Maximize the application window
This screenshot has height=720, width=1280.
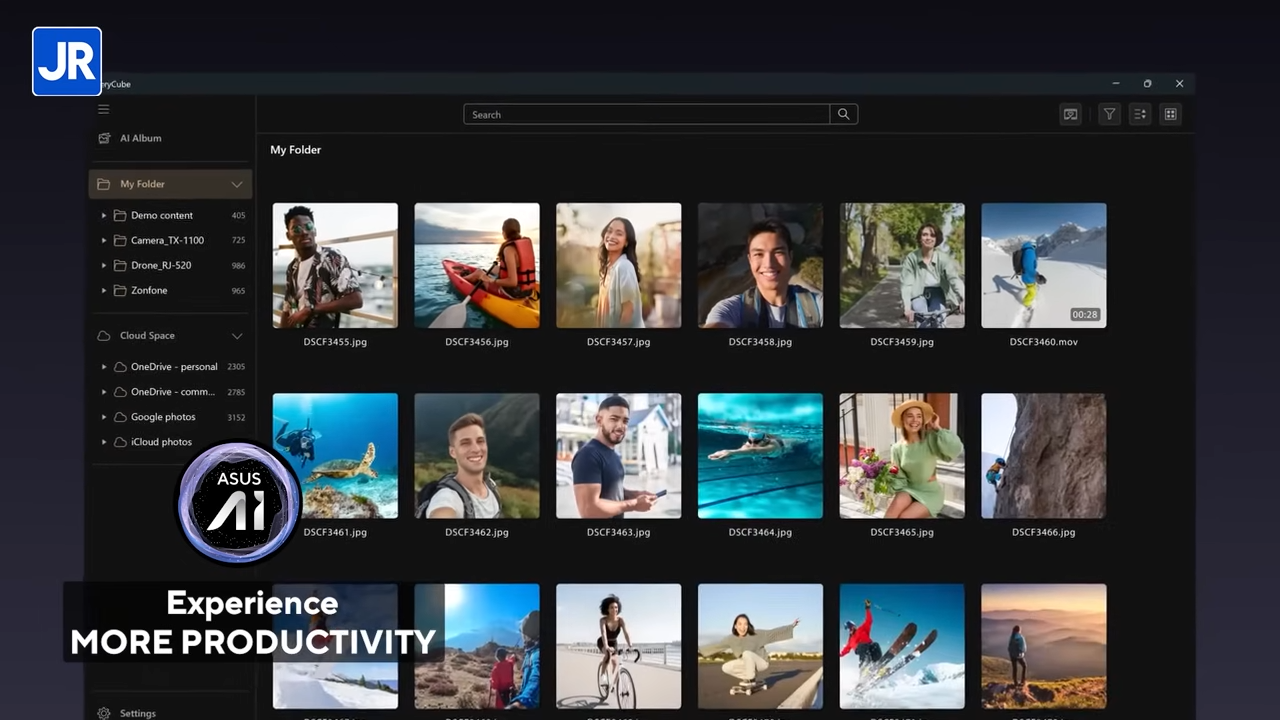pyautogui.click(x=1147, y=84)
